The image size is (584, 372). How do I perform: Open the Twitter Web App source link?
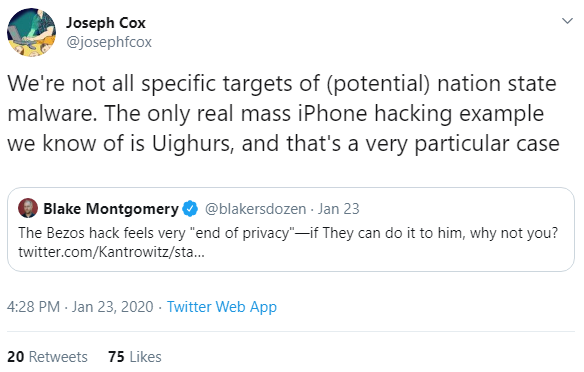coord(222,307)
